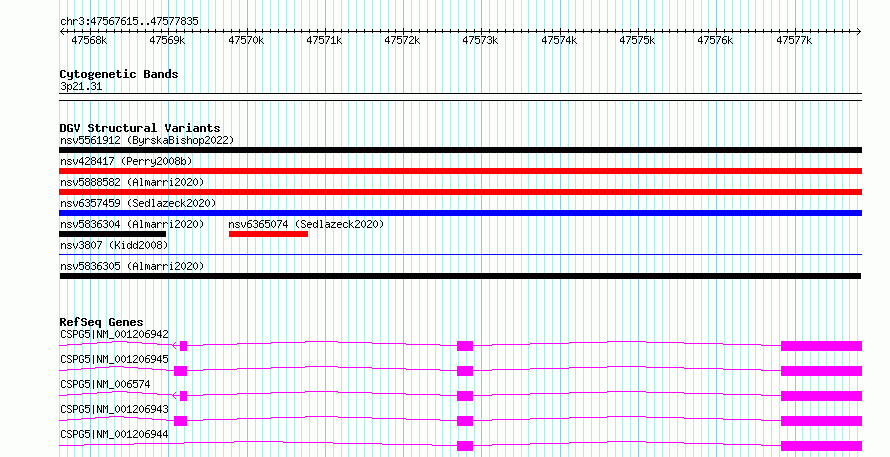Screen dimensions: 890x457
Task: Select the 47570k scale mark
Action: tap(246, 40)
